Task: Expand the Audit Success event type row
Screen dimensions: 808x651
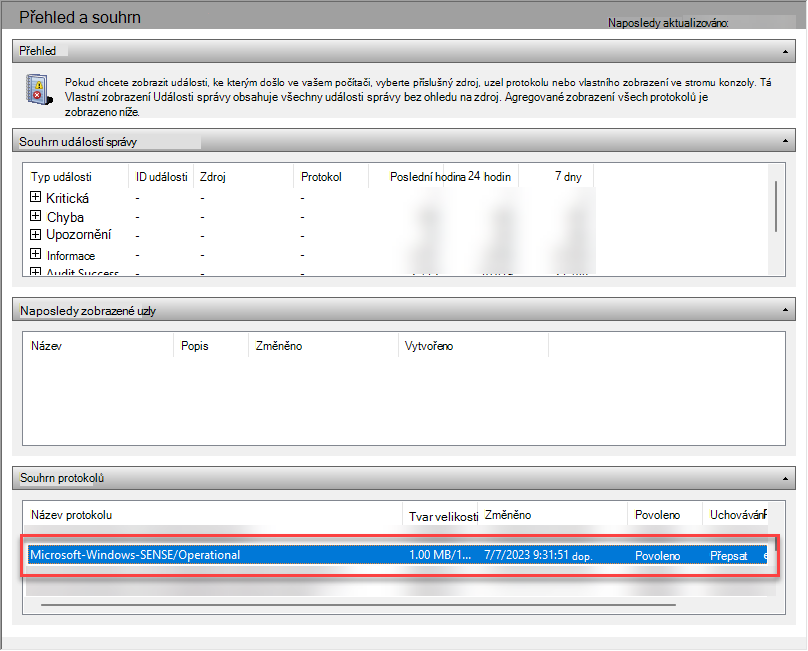Action: click(x=35, y=271)
